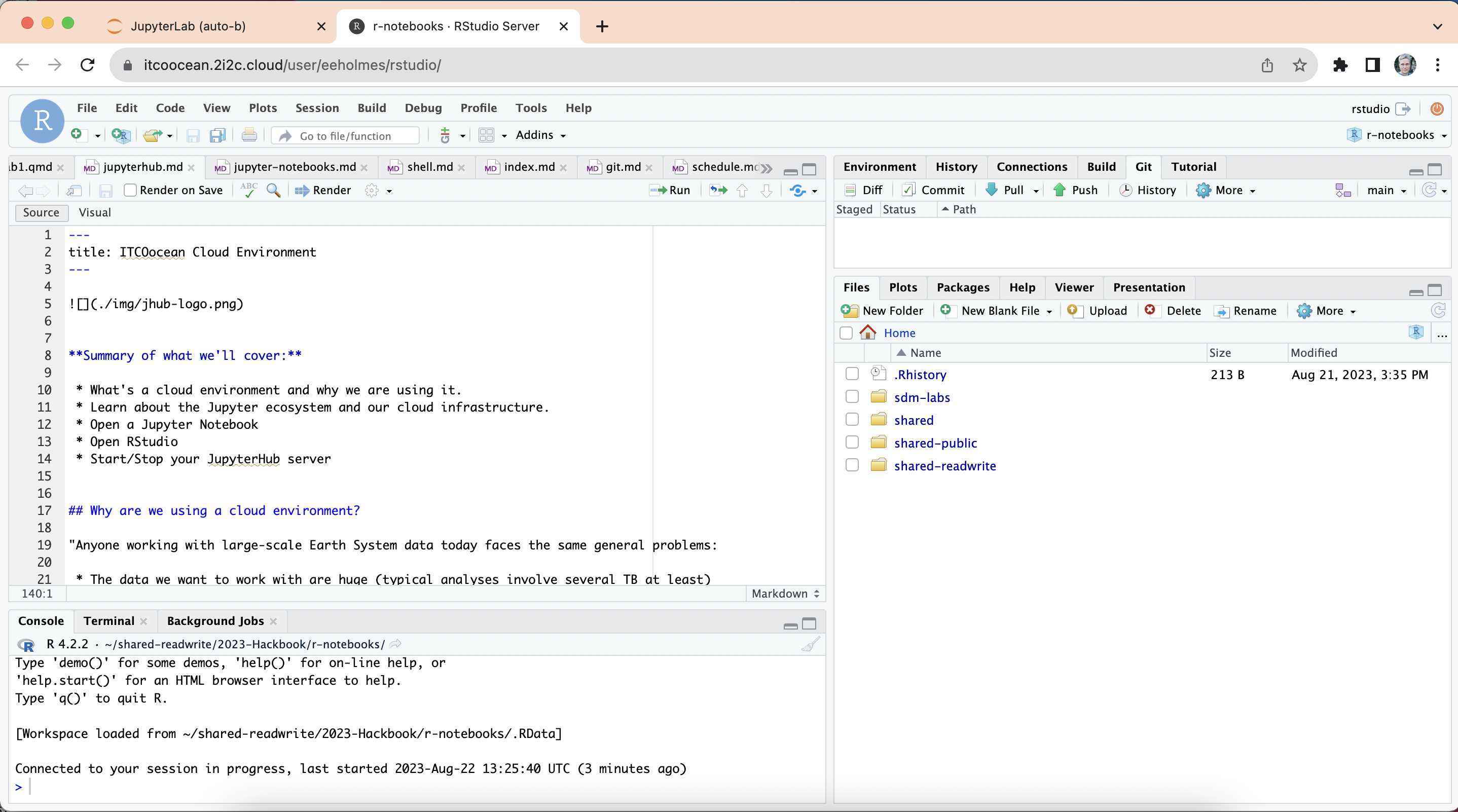Click the Git Commit button
The height and width of the screenshot is (812, 1458).
click(933, 190)
